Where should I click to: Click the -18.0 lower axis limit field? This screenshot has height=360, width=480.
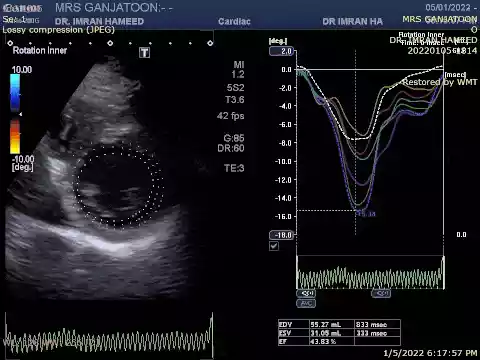(282, 235)
